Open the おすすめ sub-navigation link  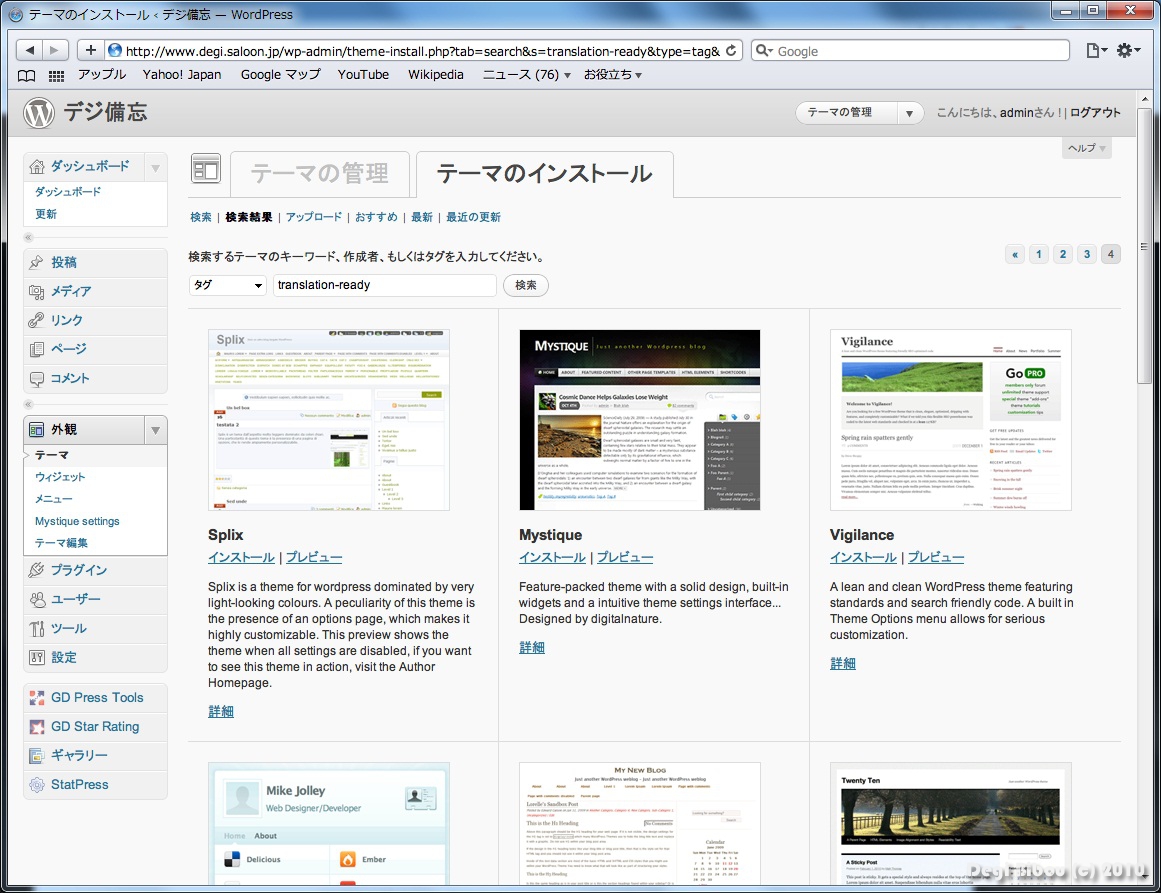click(x=376, y=217)
